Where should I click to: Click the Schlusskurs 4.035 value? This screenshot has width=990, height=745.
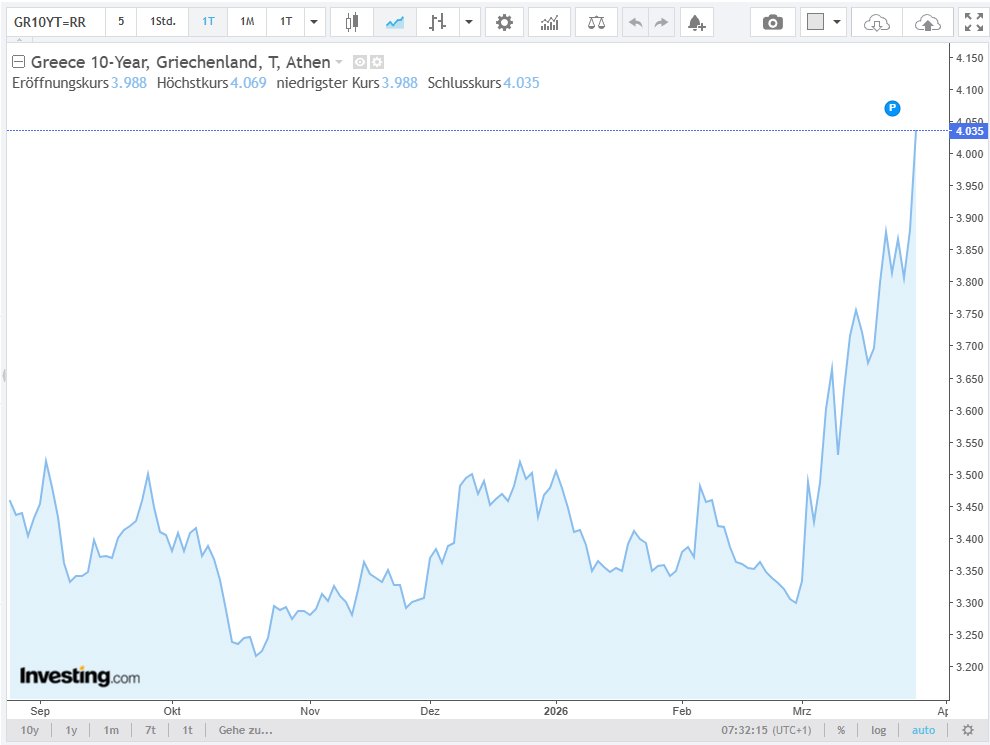522,83
